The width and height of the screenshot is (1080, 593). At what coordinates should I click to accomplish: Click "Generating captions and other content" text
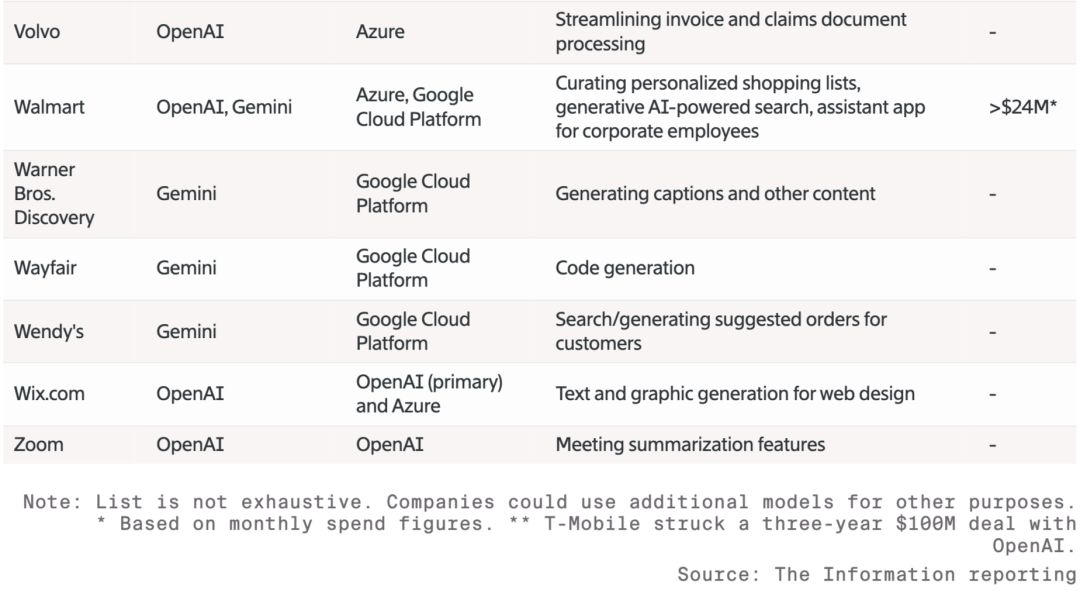[x=715, y=194]
